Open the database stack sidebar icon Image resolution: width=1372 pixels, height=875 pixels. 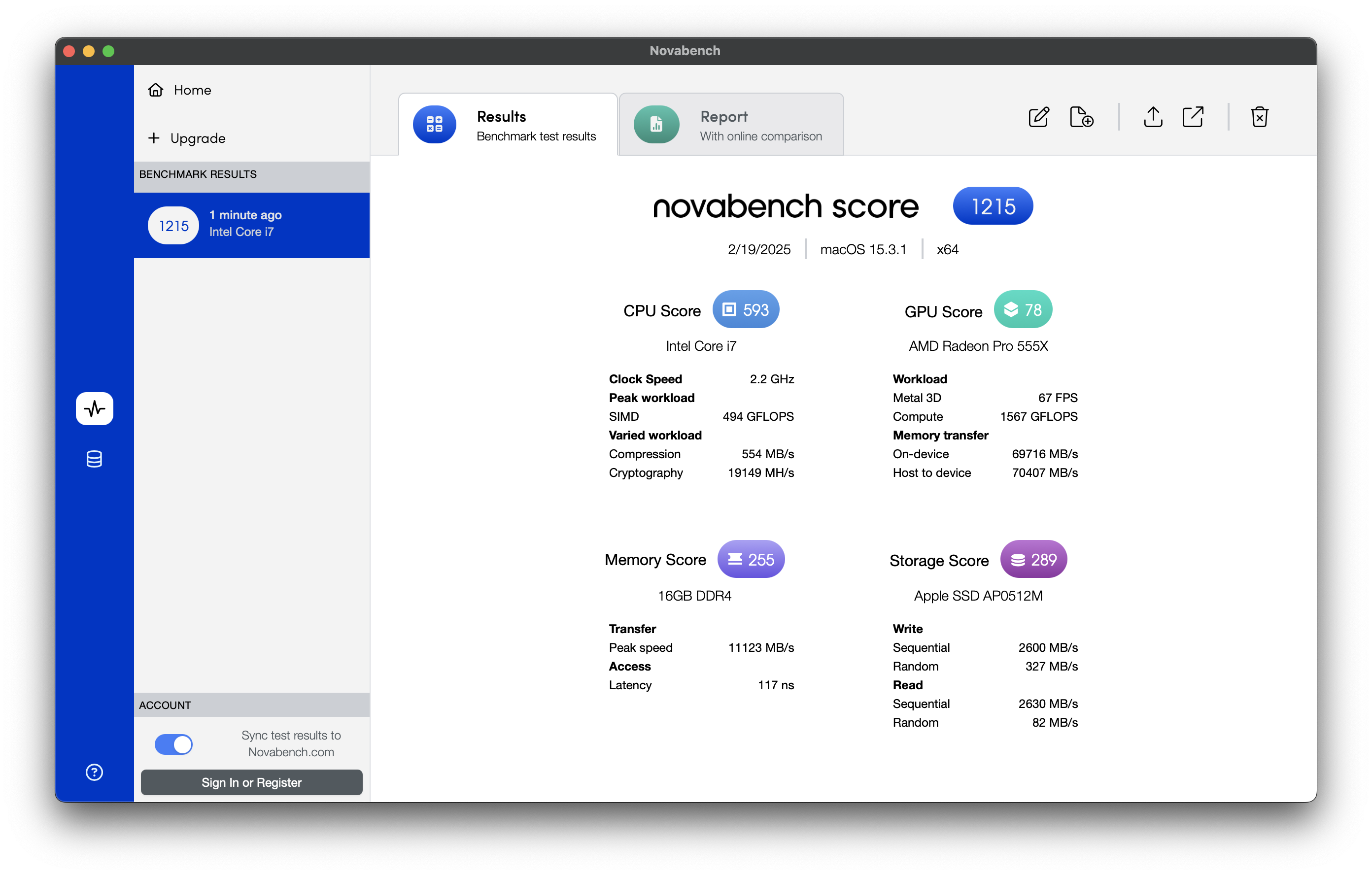[x=95, y=459]
